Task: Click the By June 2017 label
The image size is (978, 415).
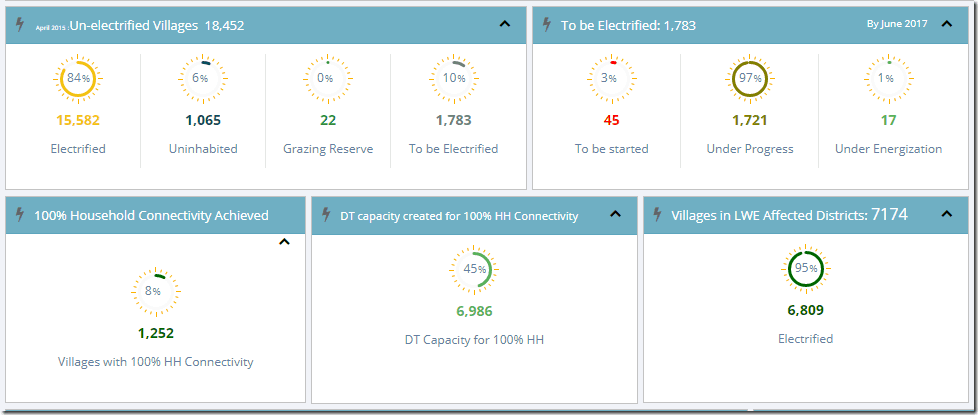Action: point(898,24)
